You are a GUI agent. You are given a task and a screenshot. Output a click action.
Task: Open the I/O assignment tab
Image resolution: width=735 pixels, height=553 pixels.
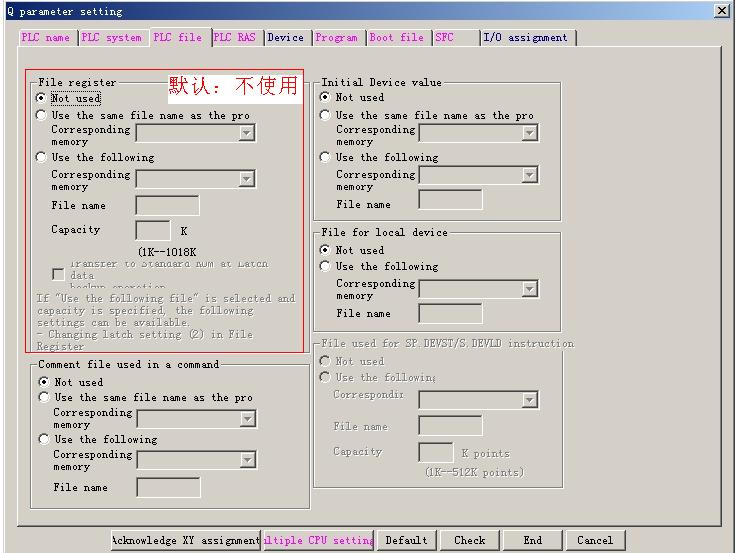coord(526,38)
